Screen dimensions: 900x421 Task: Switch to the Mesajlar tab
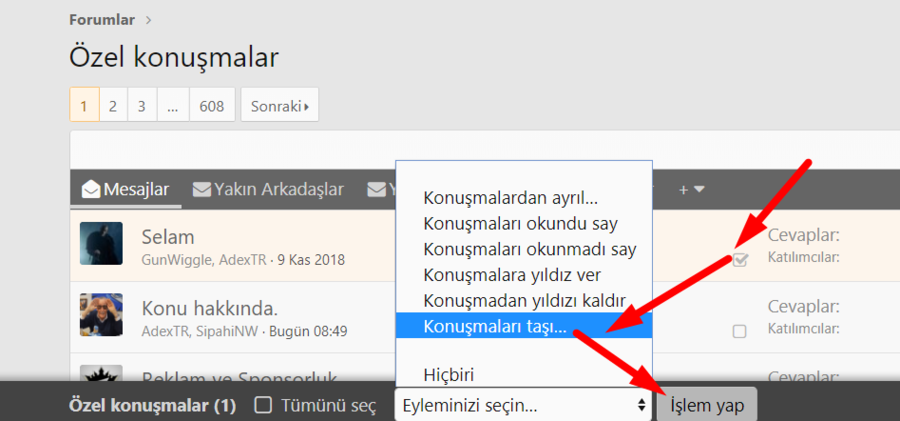[x=126, y=189]
